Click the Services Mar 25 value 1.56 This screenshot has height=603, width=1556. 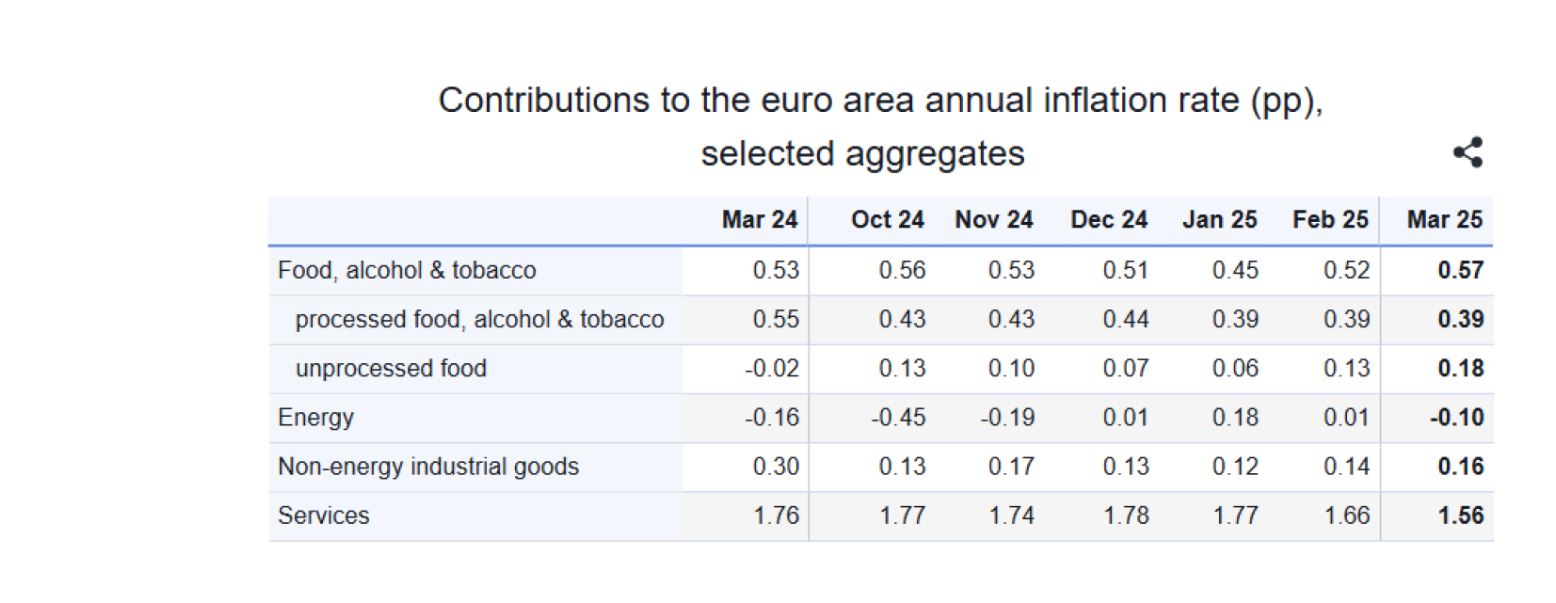coord(1460,516)
